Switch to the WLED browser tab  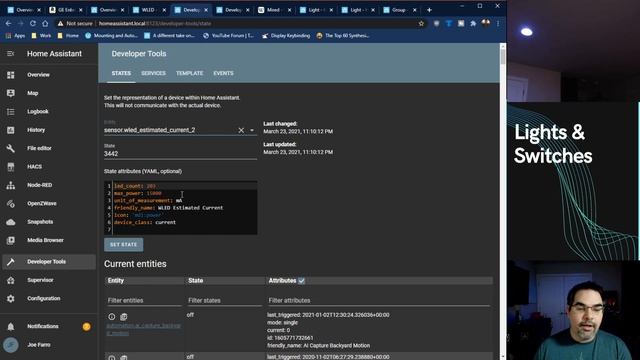(149, 10)
